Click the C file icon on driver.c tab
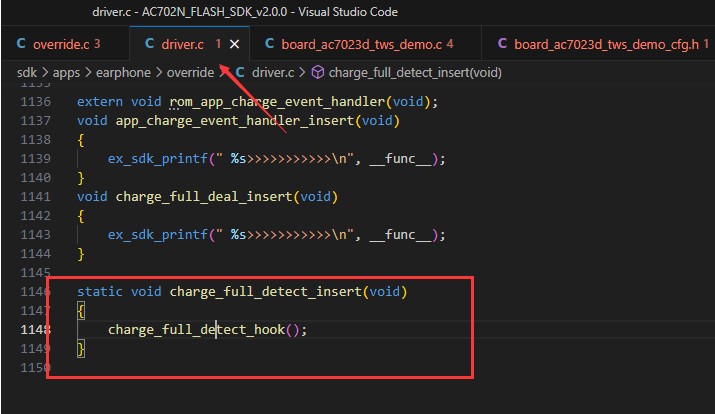 click(149, 44)
